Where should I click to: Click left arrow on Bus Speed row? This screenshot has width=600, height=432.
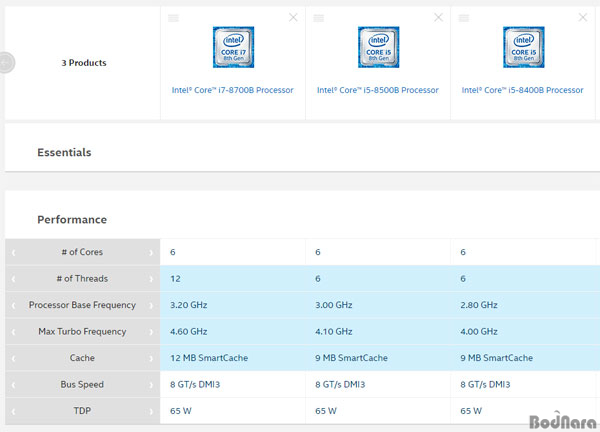[x=13, y=385]
